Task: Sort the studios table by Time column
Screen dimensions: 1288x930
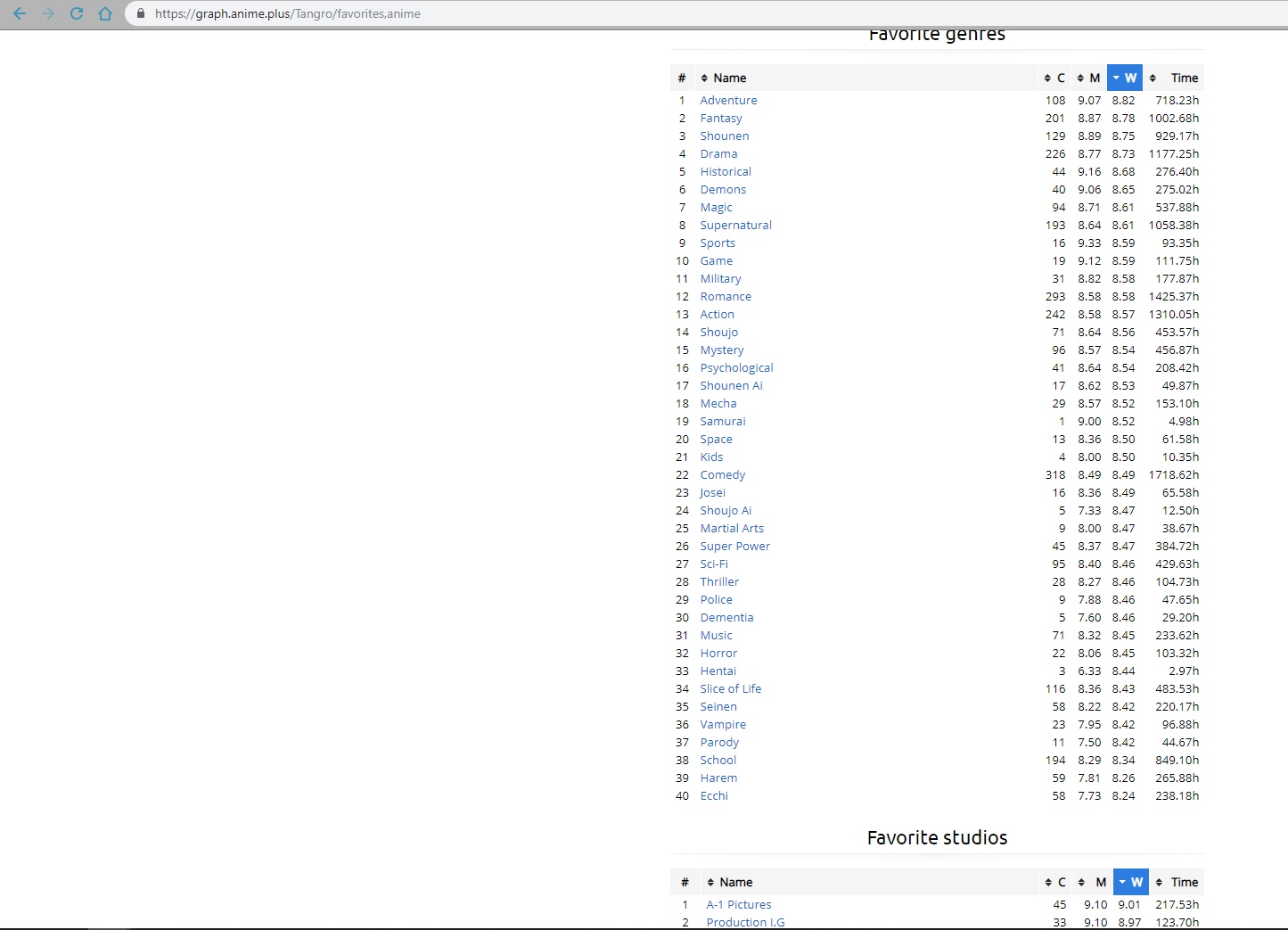Action: (1177, 883)
